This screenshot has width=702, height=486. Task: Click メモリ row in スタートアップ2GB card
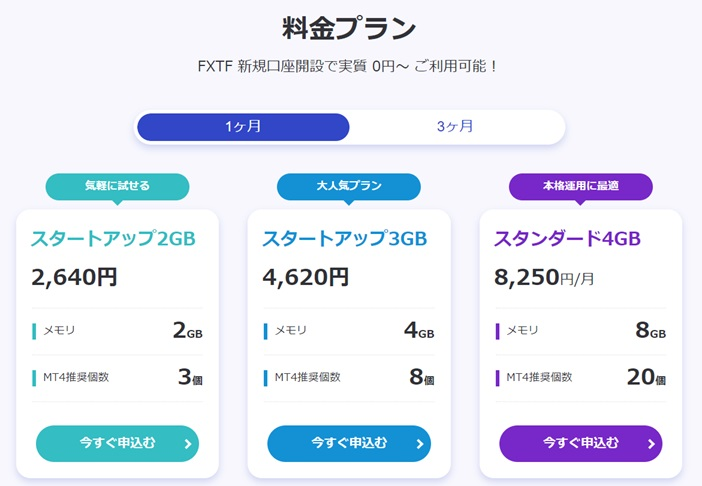[117, 331]
